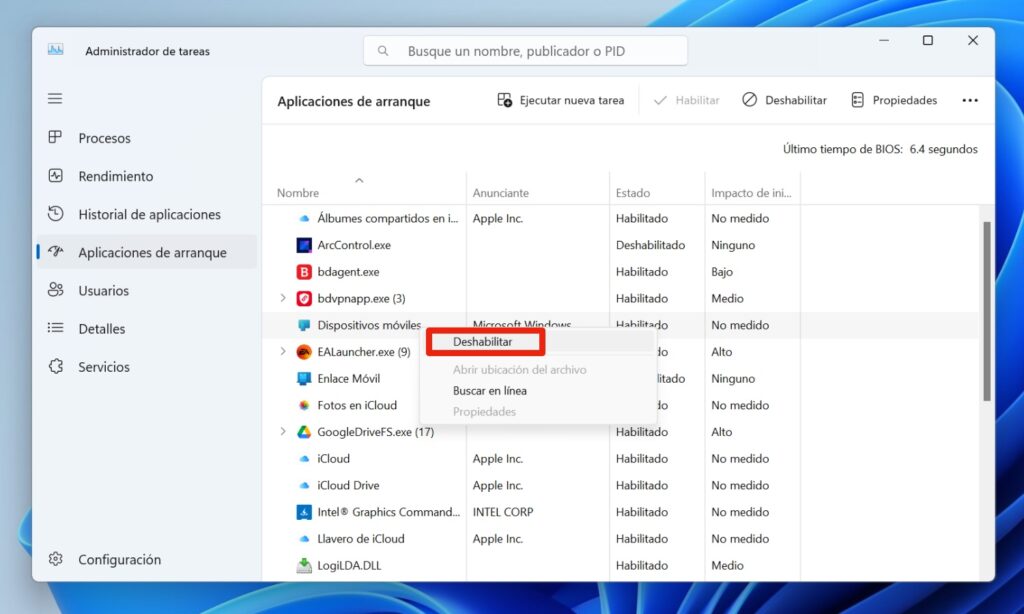Open Historial de aplicaciones clock icon

pos(55,214)
